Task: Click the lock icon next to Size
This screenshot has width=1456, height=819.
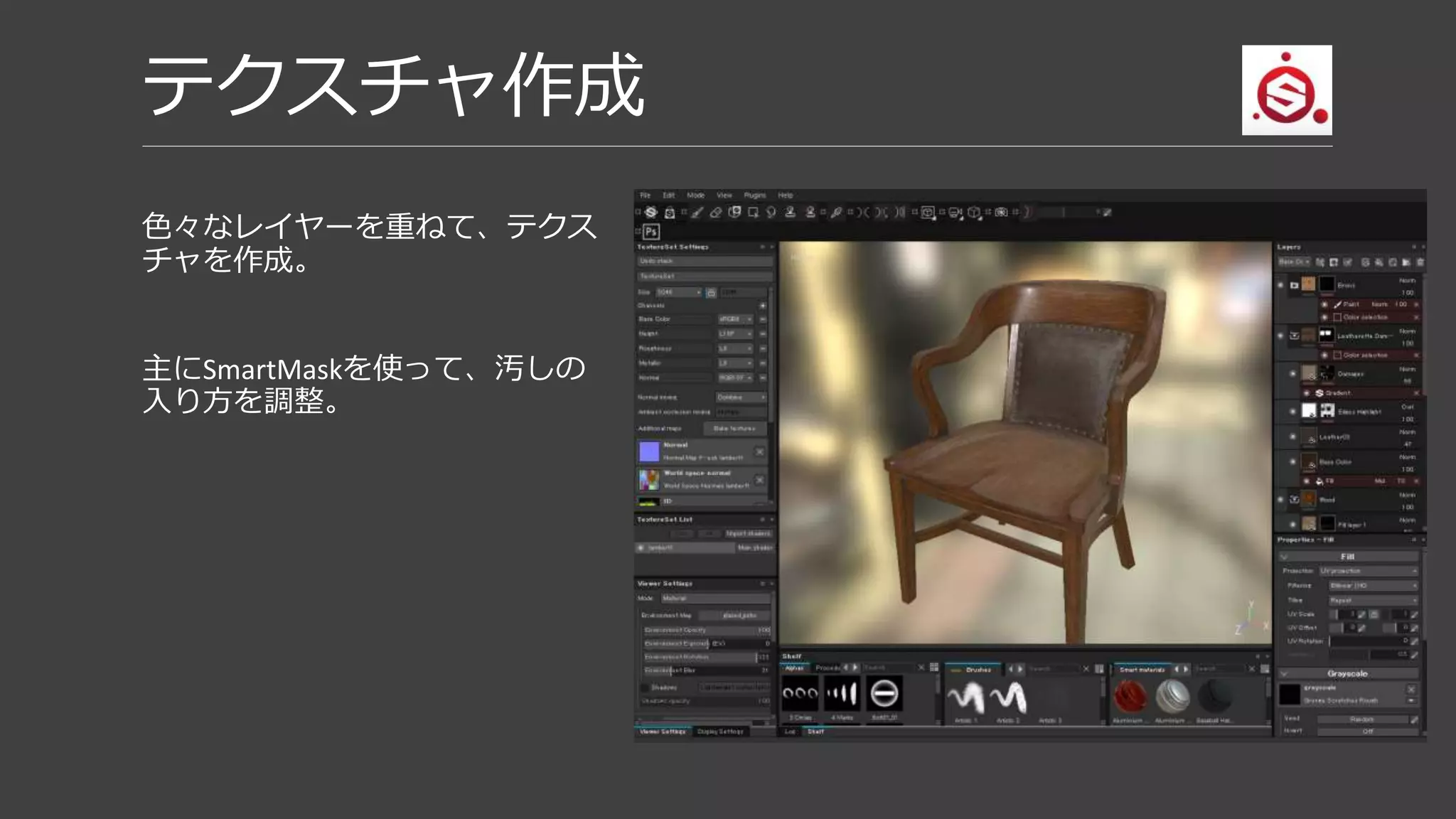Action: tap(710, 292)
